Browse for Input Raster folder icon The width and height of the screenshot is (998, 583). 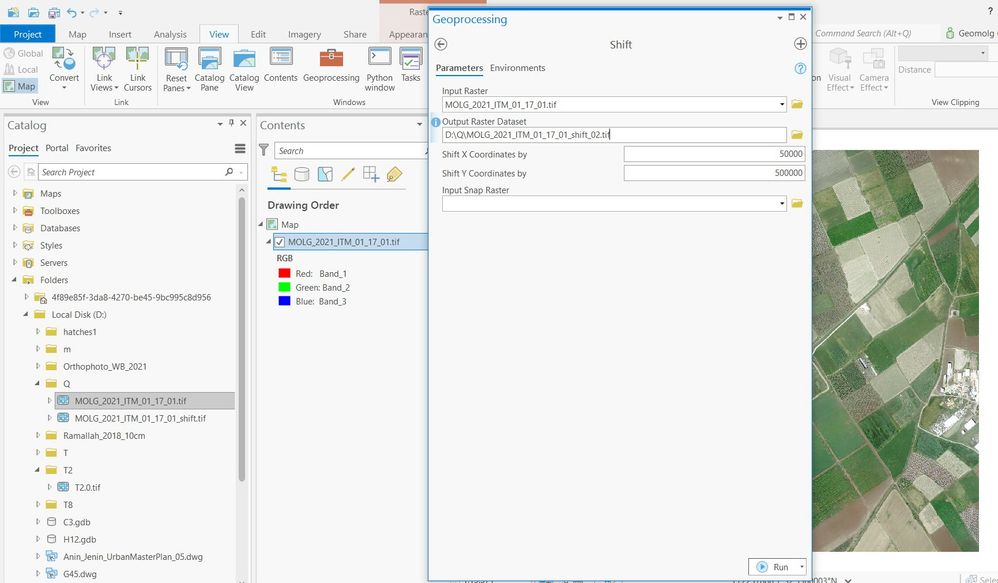tap(797, 104)
